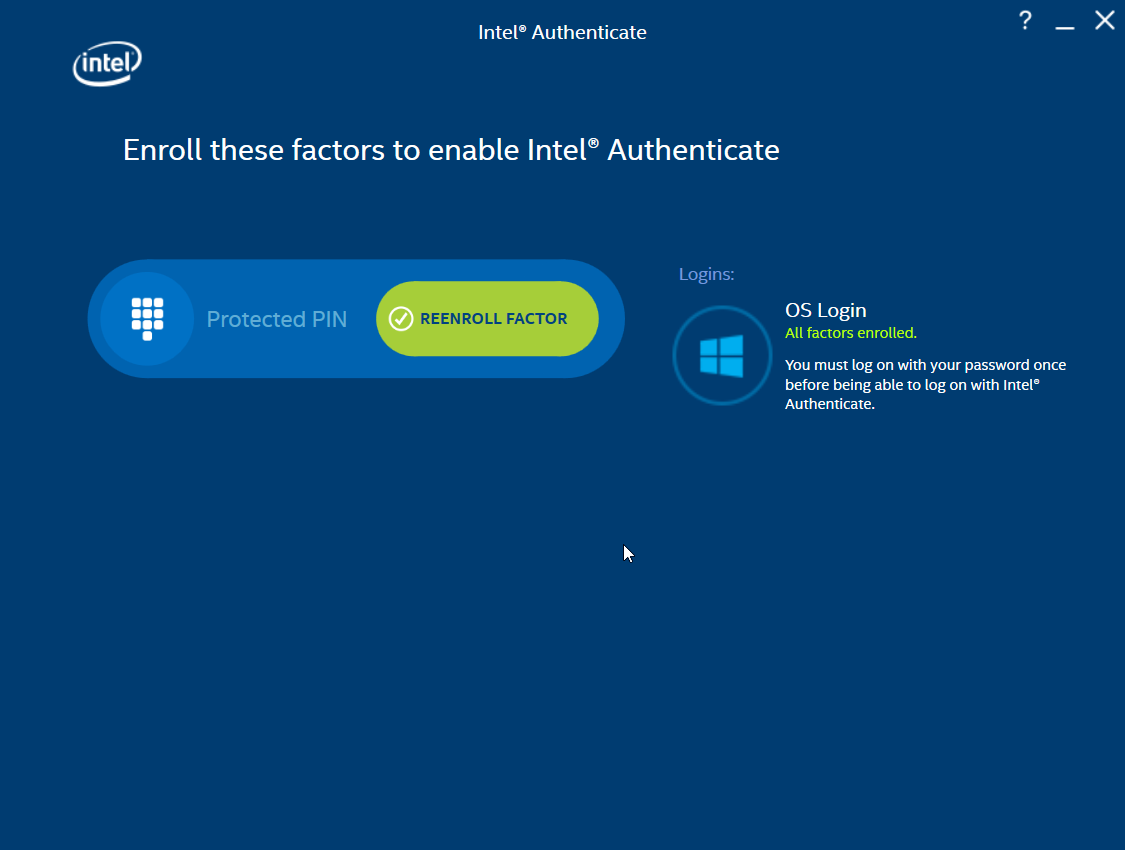
Task: Click the Protected PIN keypad icon
Action: (147, 318)
